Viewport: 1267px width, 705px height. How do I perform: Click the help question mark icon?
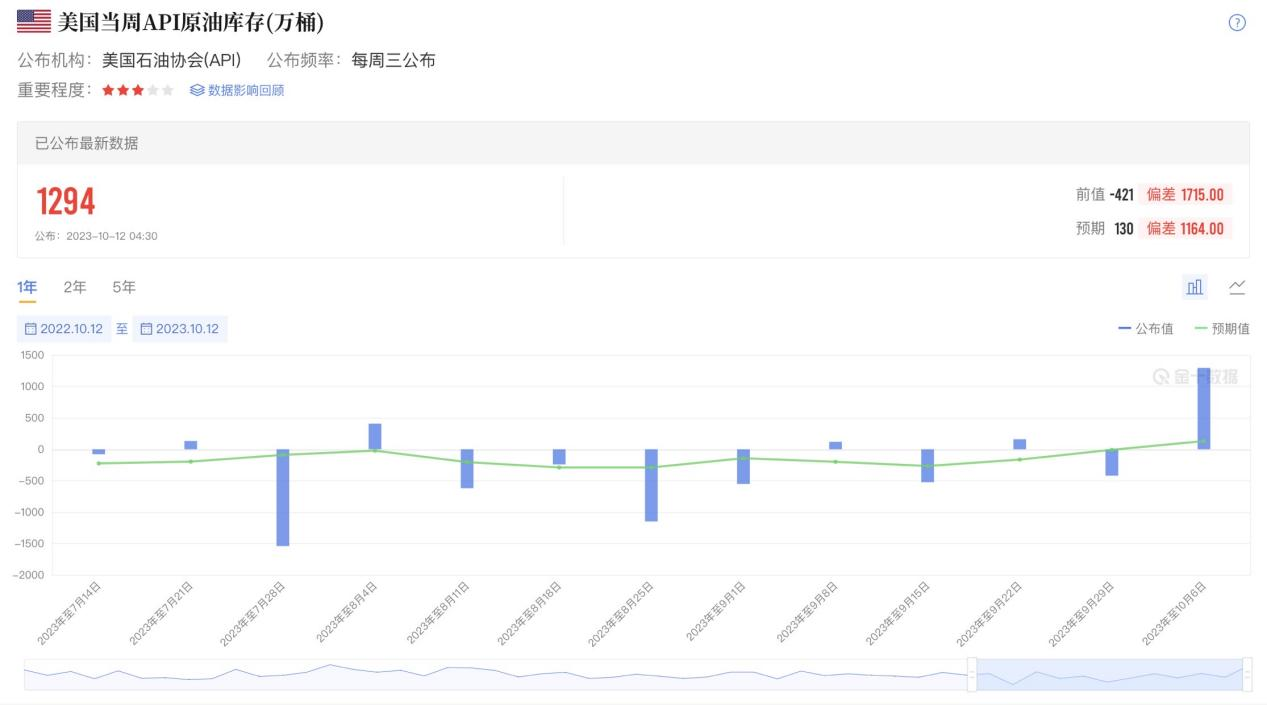(1237, 23)
